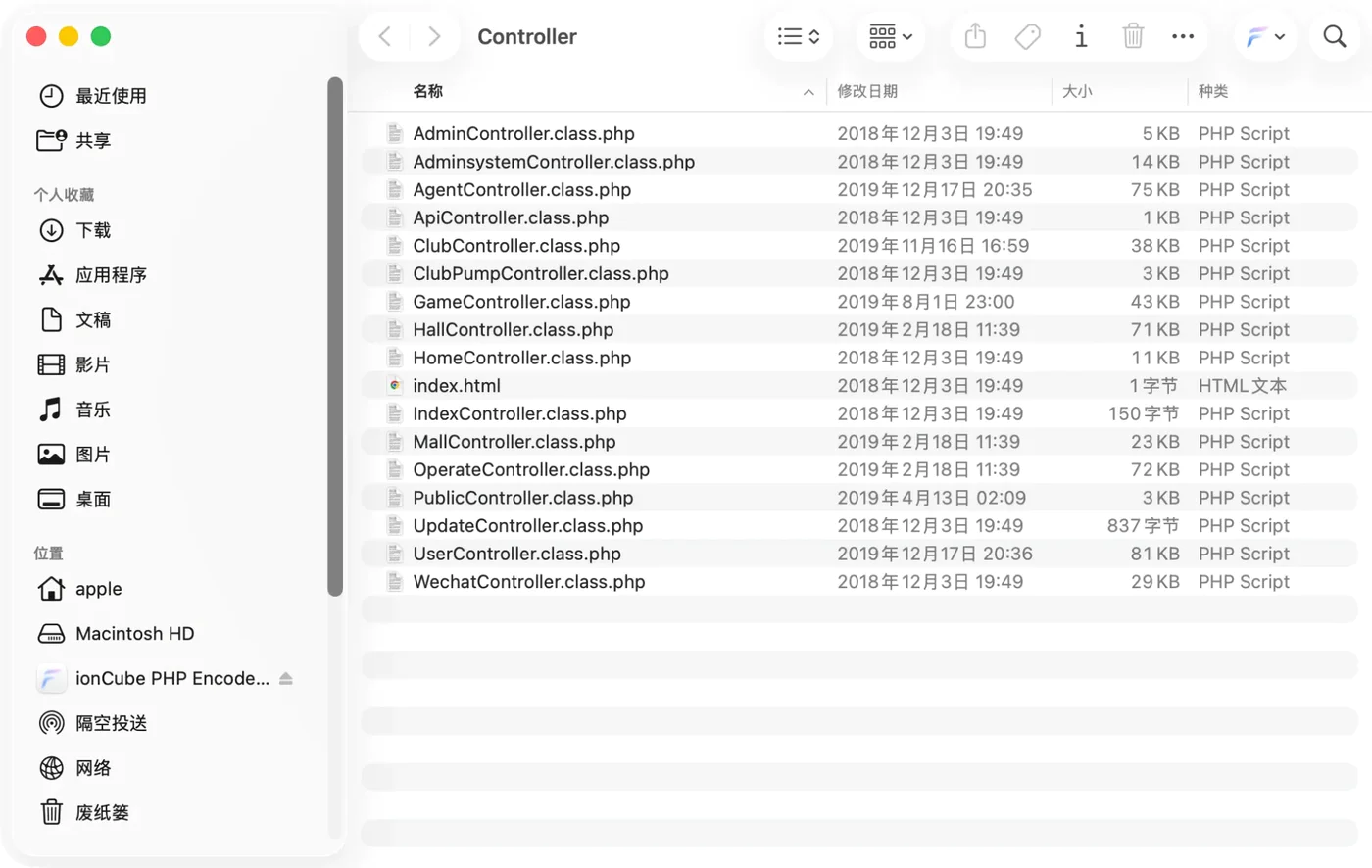Viewport: 1372px width, 868px height.
Task: Open 文稿 in the sidebar
Action: 74,319
